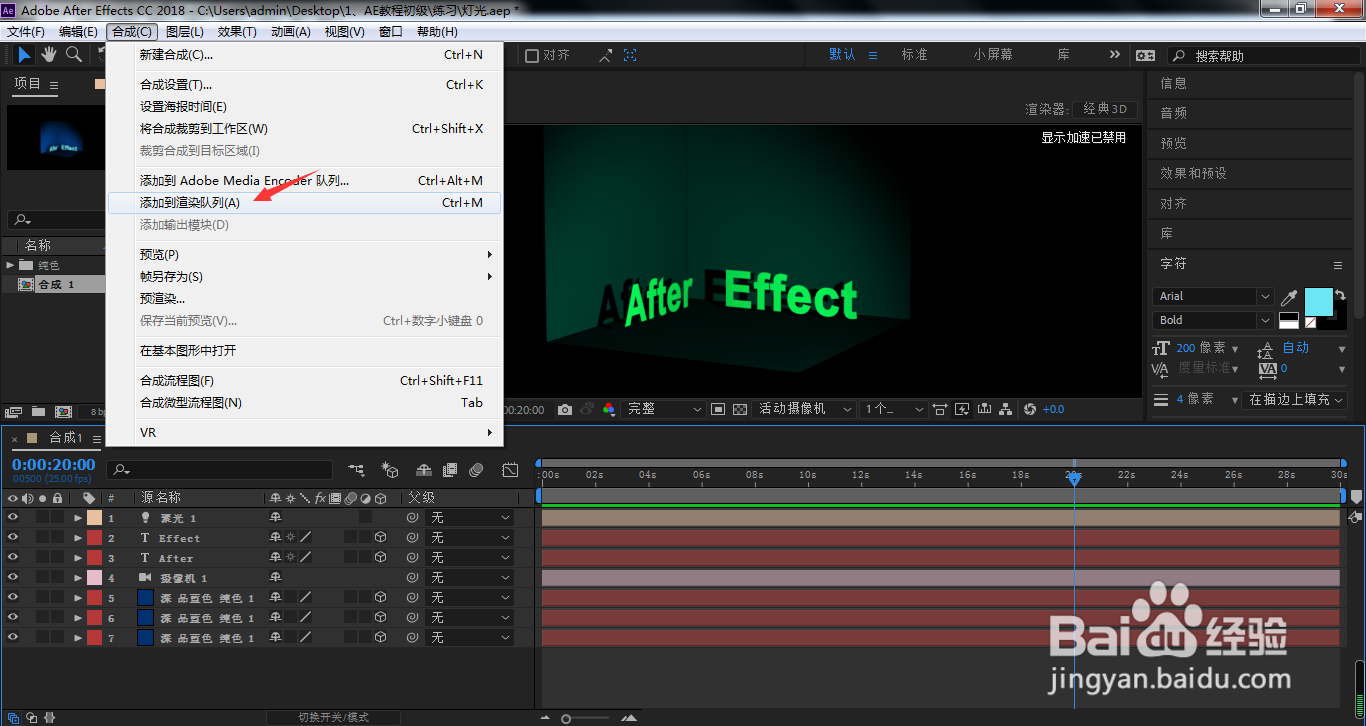1366x726 pixels.
Task: Create a new folder in Project panel
Action: tap(38, 411)
